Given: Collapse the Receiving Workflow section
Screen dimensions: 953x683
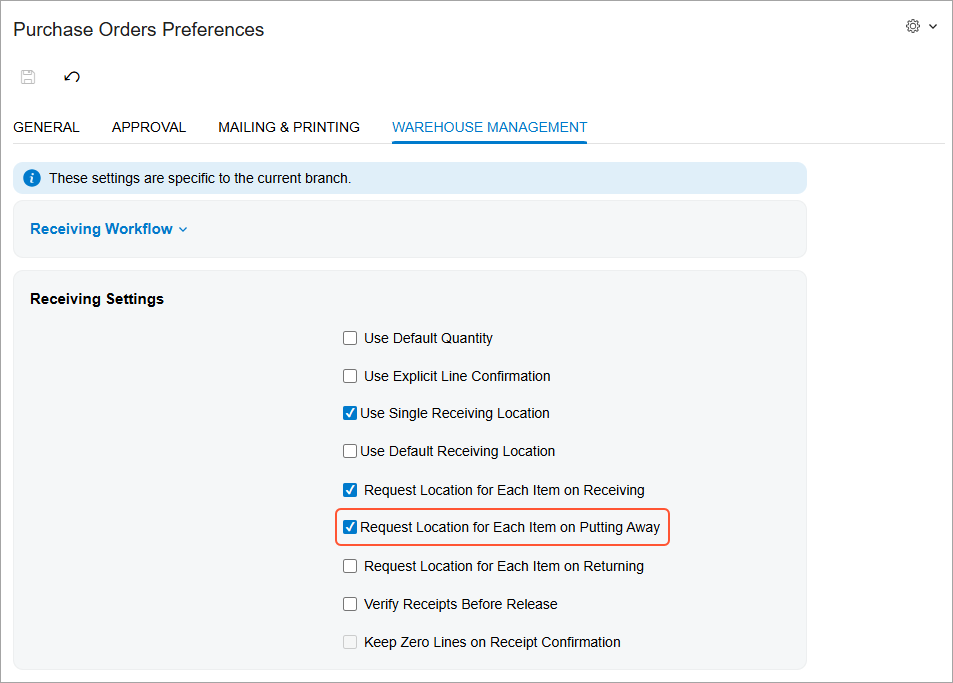Looking at the screenshot, I should [x=101, y=229].
